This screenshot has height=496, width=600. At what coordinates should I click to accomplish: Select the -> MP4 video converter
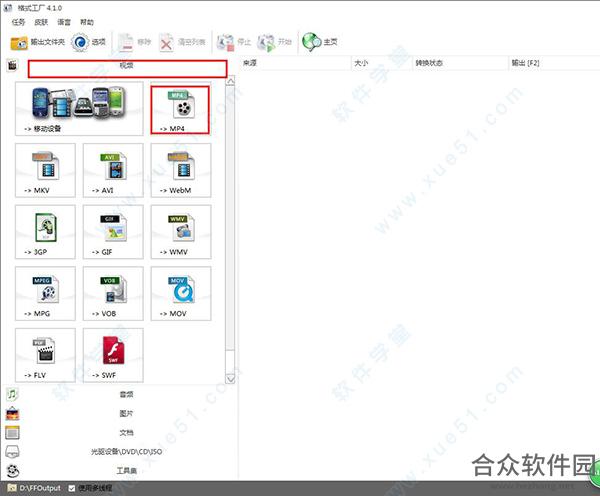click(x=180, y=110)
